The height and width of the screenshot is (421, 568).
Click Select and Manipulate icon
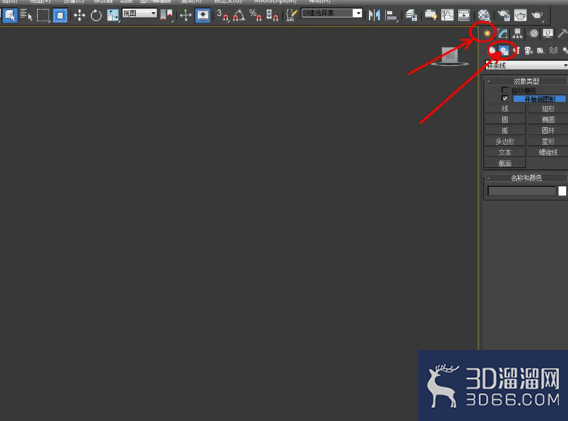coord(185,15)
